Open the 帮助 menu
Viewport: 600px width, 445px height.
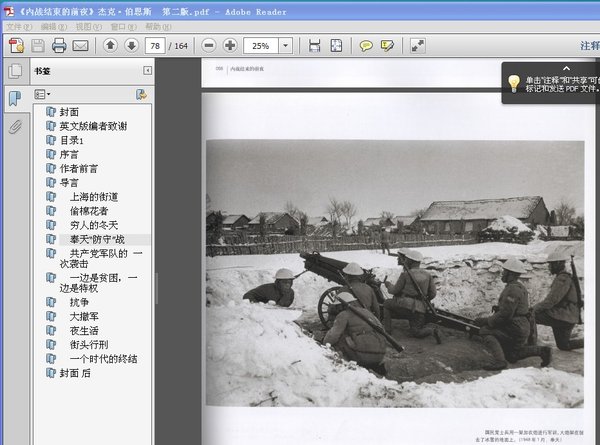click(158, 26)
